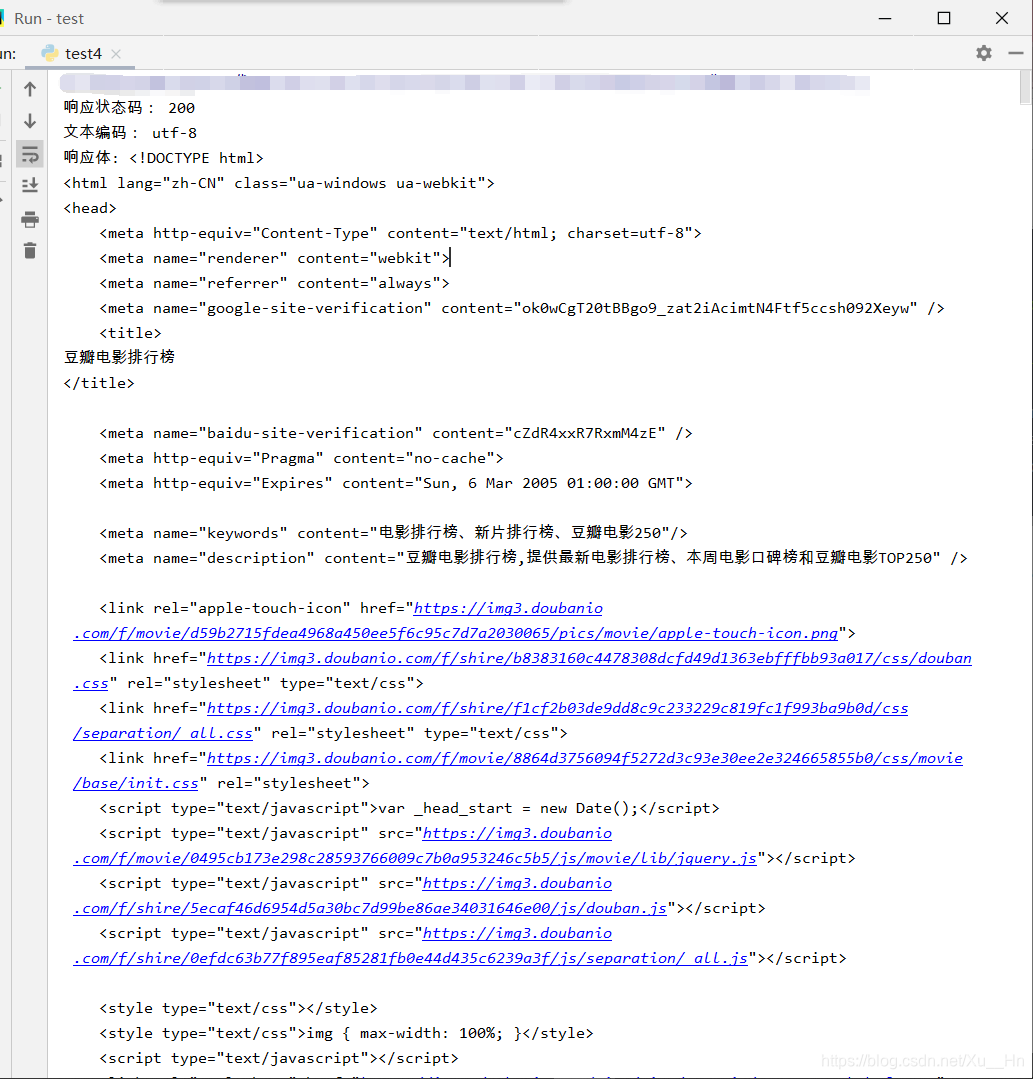Image resolution: width=1033 pixels, height=1079 pixels.
Task: Click the Down the Stack Trace arrow
Action: (30, 121)
